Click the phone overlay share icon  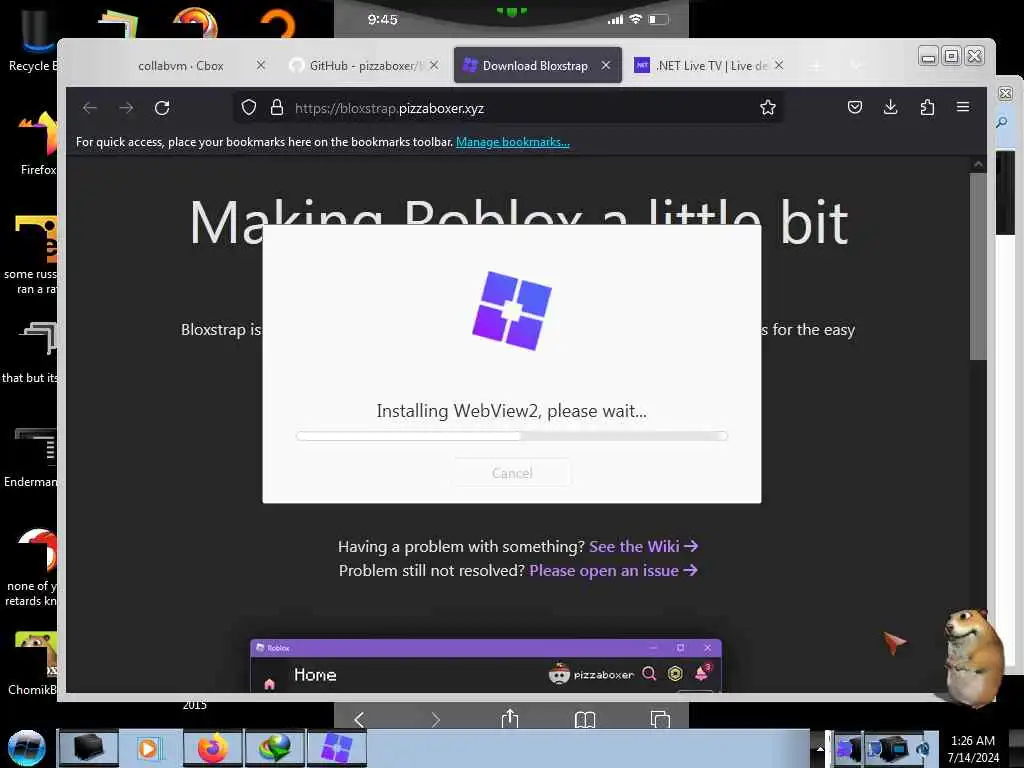coord(509,719)
